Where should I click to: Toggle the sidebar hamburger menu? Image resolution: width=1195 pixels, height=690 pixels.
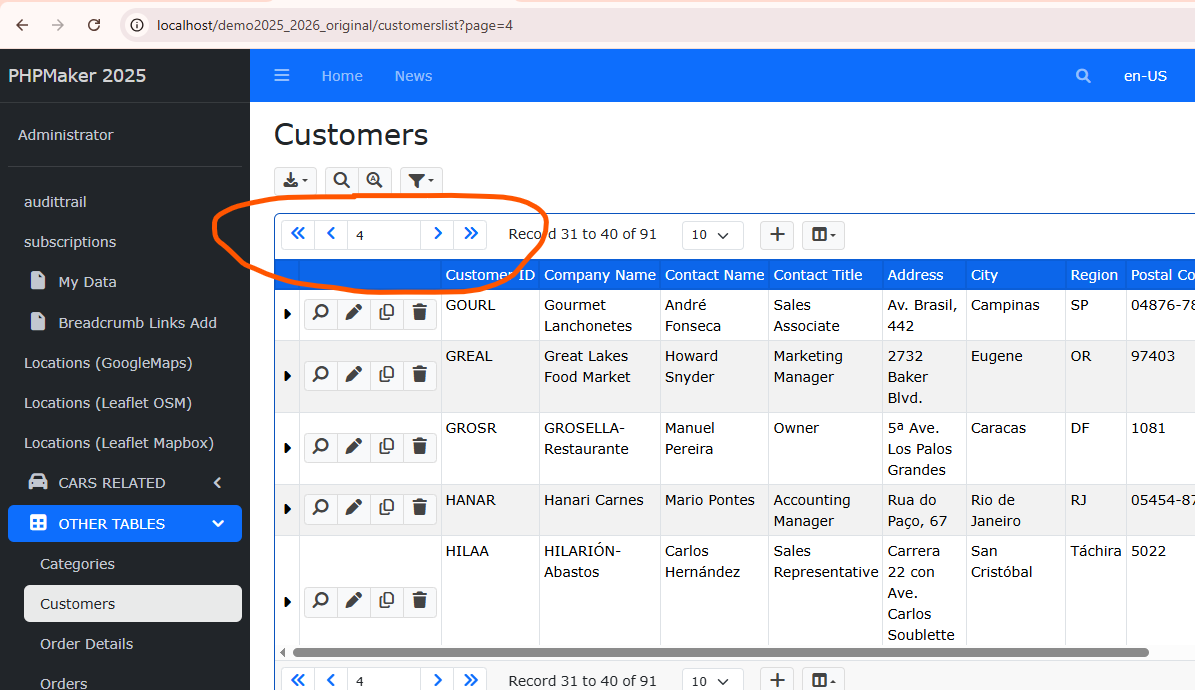coord(282,76)
